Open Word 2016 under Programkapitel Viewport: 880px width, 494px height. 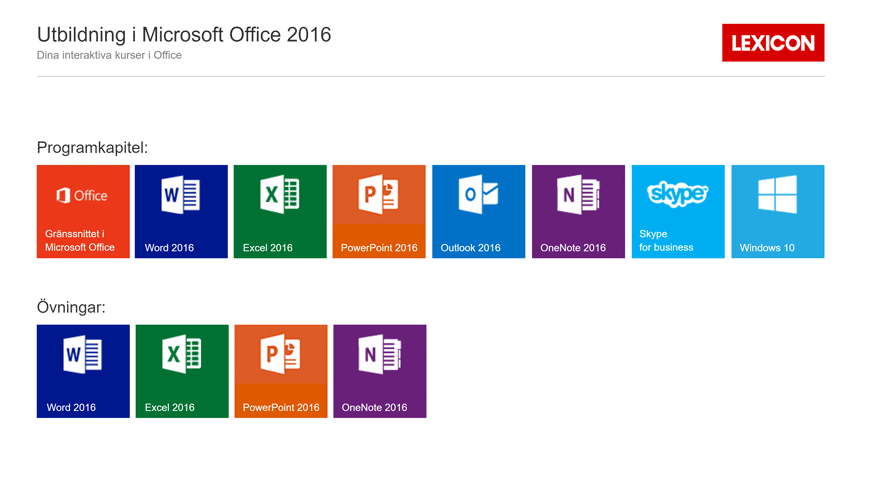181,212
